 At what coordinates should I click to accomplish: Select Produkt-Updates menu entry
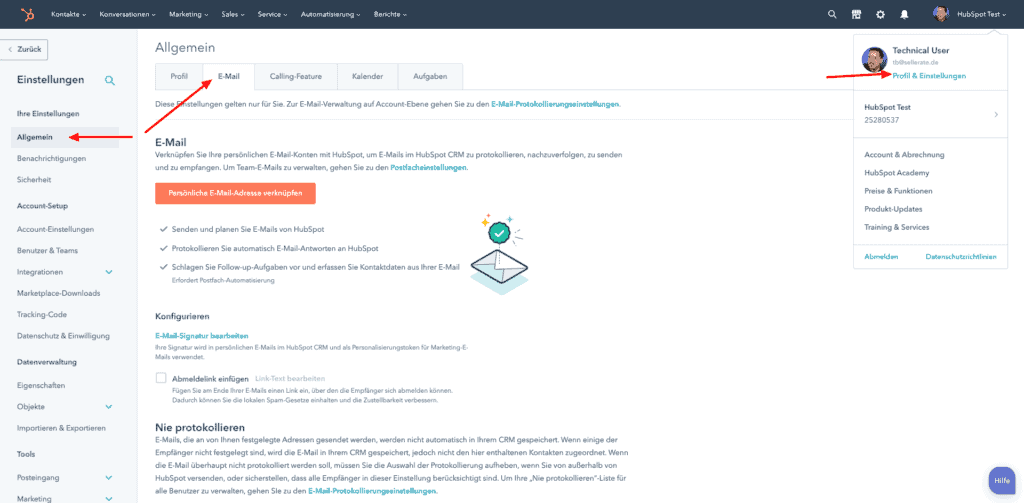[x=893, y=209]
